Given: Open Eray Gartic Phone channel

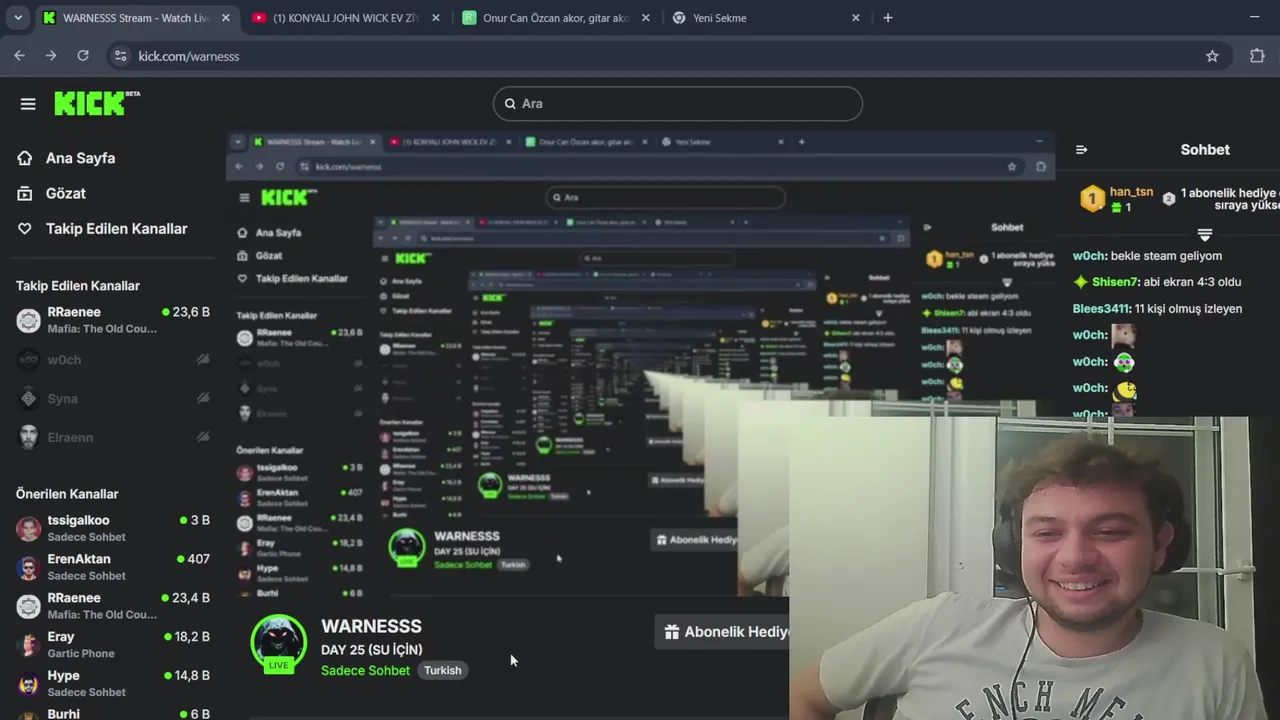Looking at the screenshot, I should (x=113, y=645).
